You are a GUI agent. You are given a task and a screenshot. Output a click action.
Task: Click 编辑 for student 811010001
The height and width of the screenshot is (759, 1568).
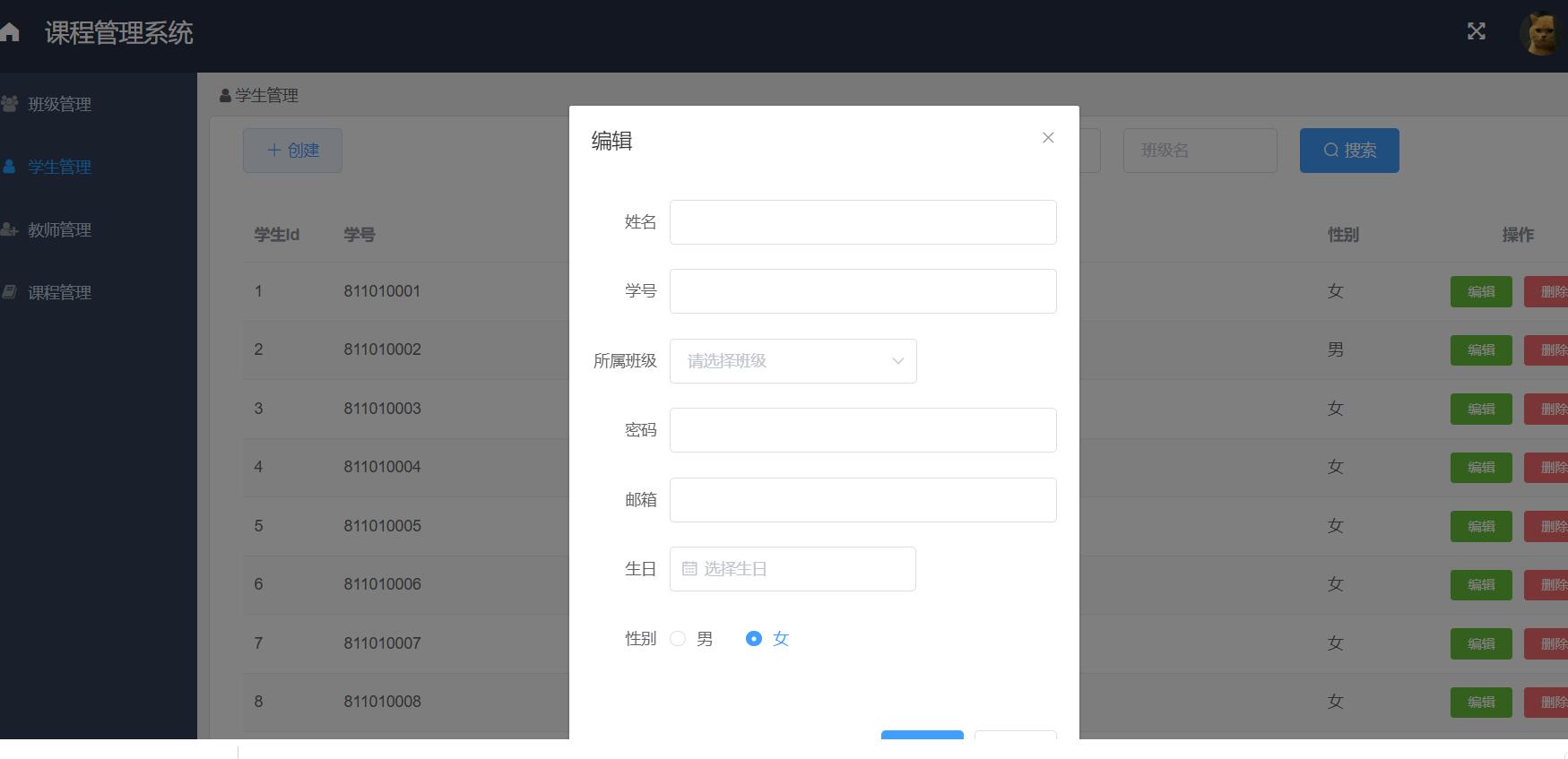click(x=1481, y=292)
